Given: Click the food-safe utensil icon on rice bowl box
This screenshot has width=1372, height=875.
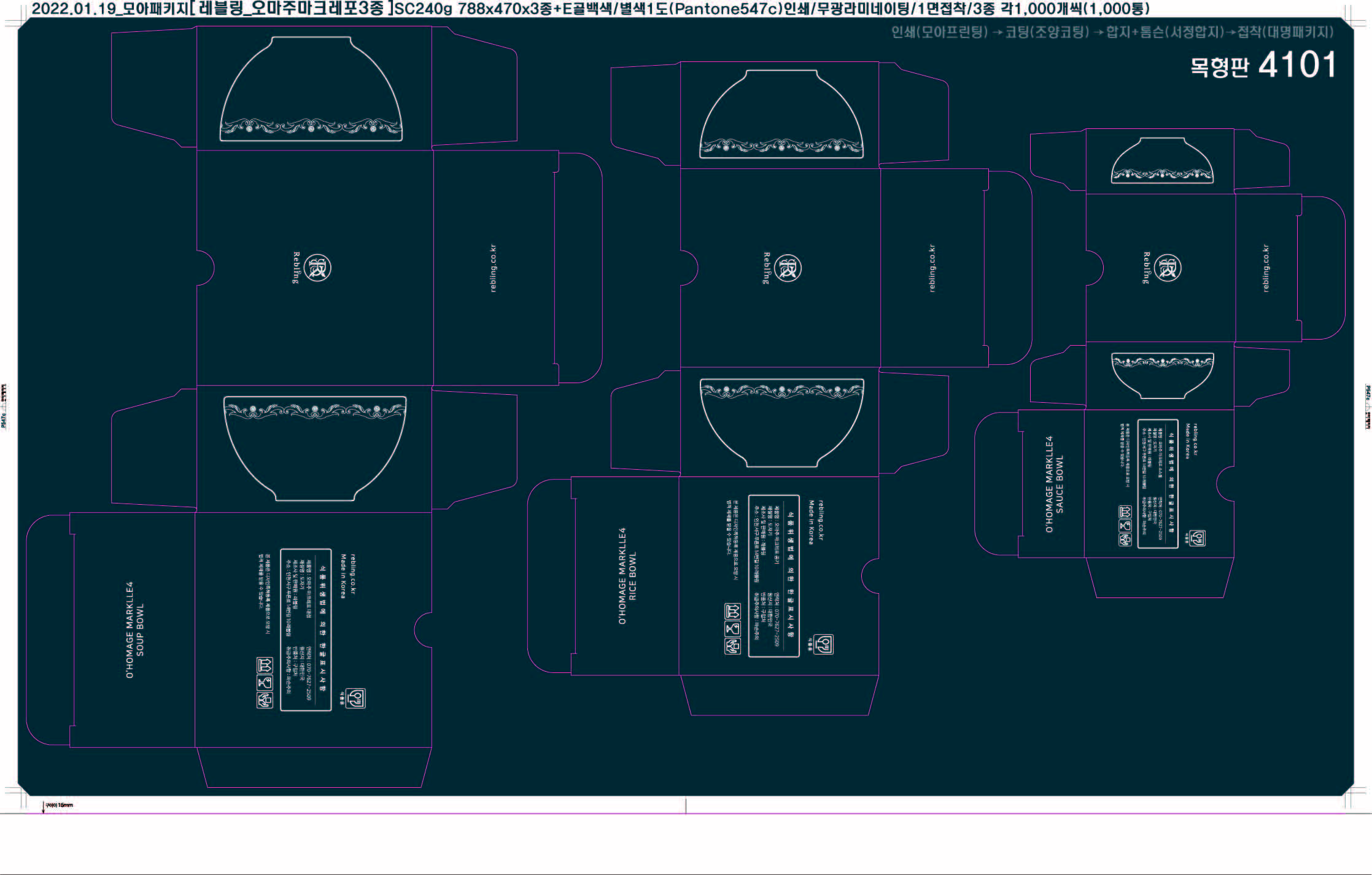Looking at the screenshot, I should coord(823,645).
